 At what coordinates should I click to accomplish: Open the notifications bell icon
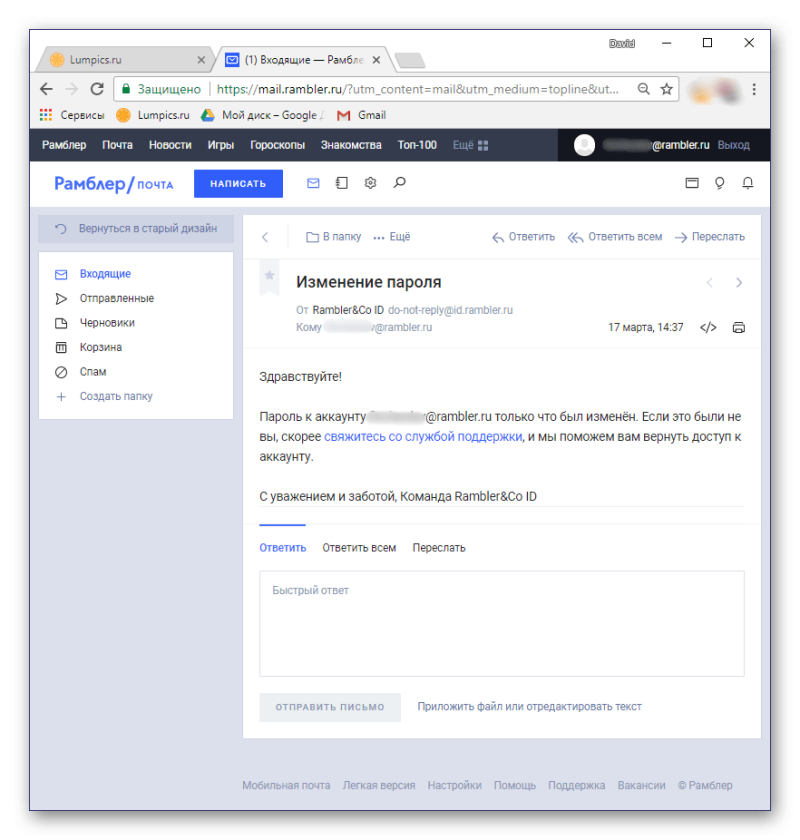(x=747, y=183)
